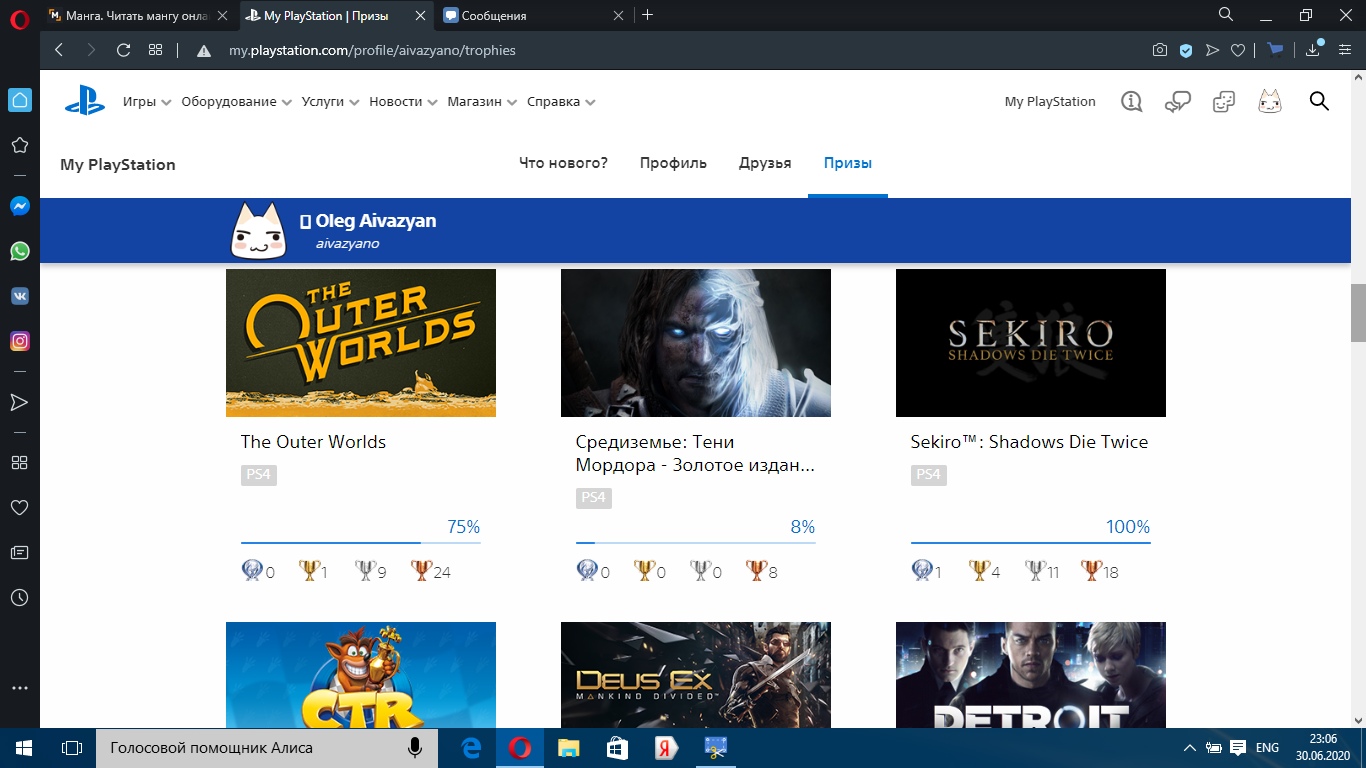Open Speed Dial grid in the sidebar

click(20, 463)
